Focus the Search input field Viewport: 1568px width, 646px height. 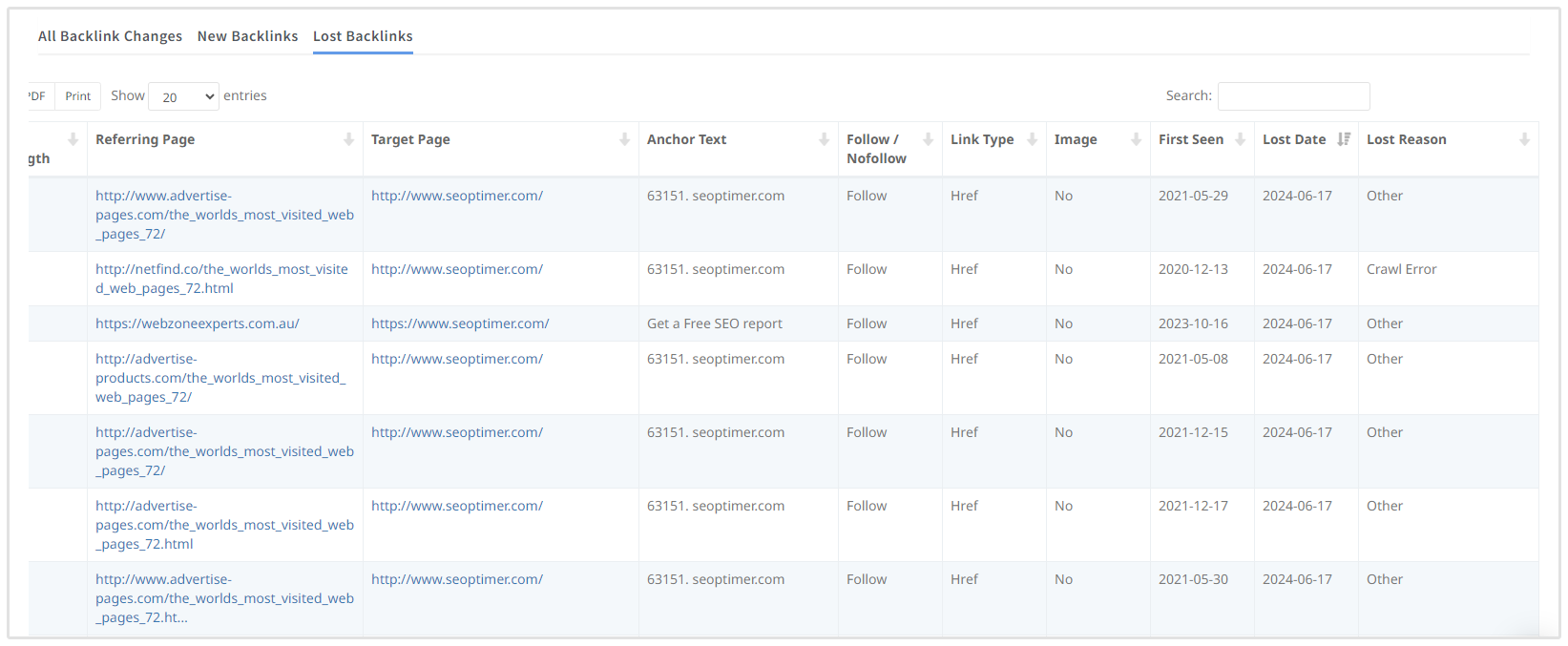(x=1293, y=96)
